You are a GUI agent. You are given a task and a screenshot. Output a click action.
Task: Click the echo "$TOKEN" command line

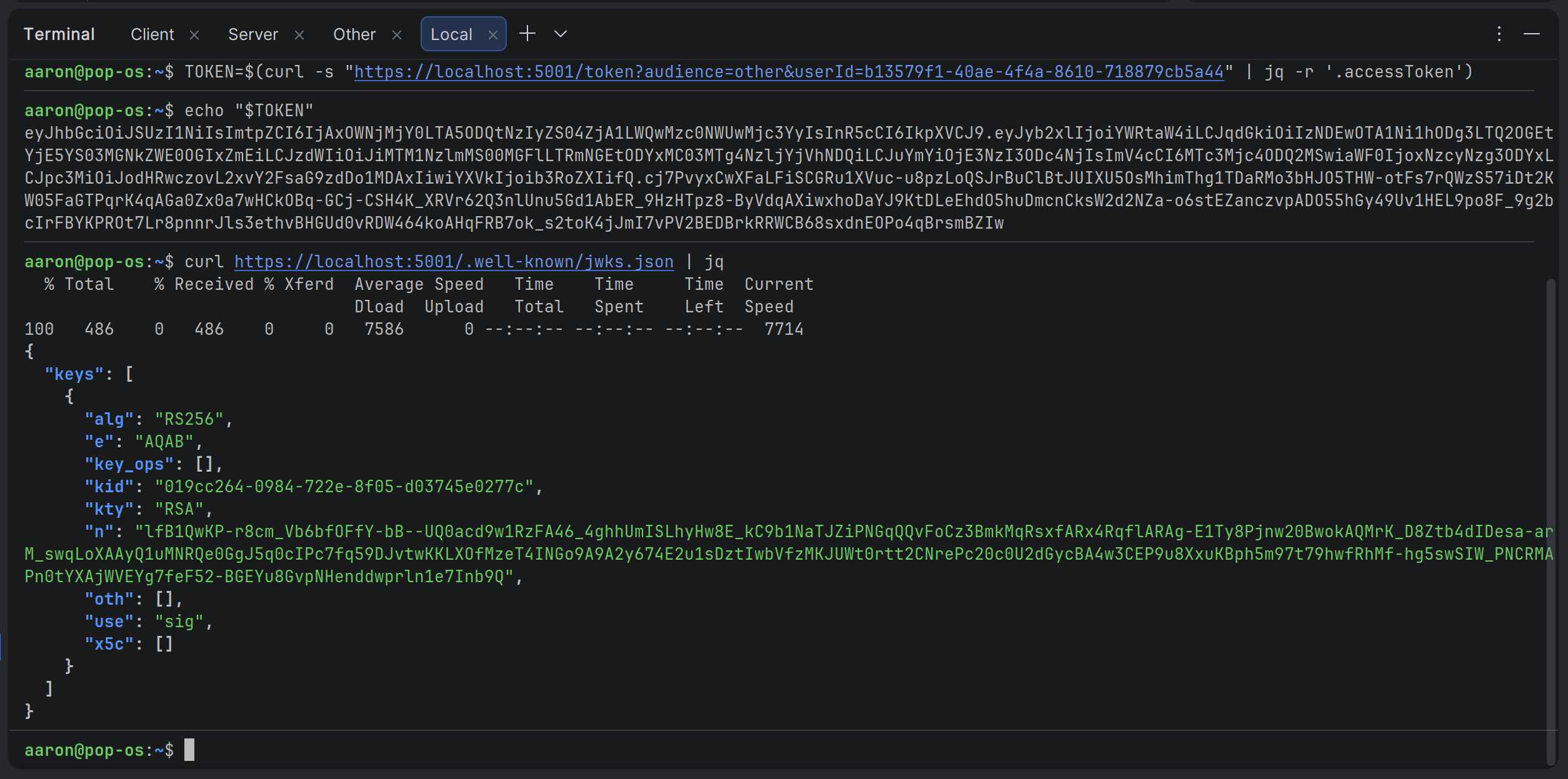click(249, 111)
